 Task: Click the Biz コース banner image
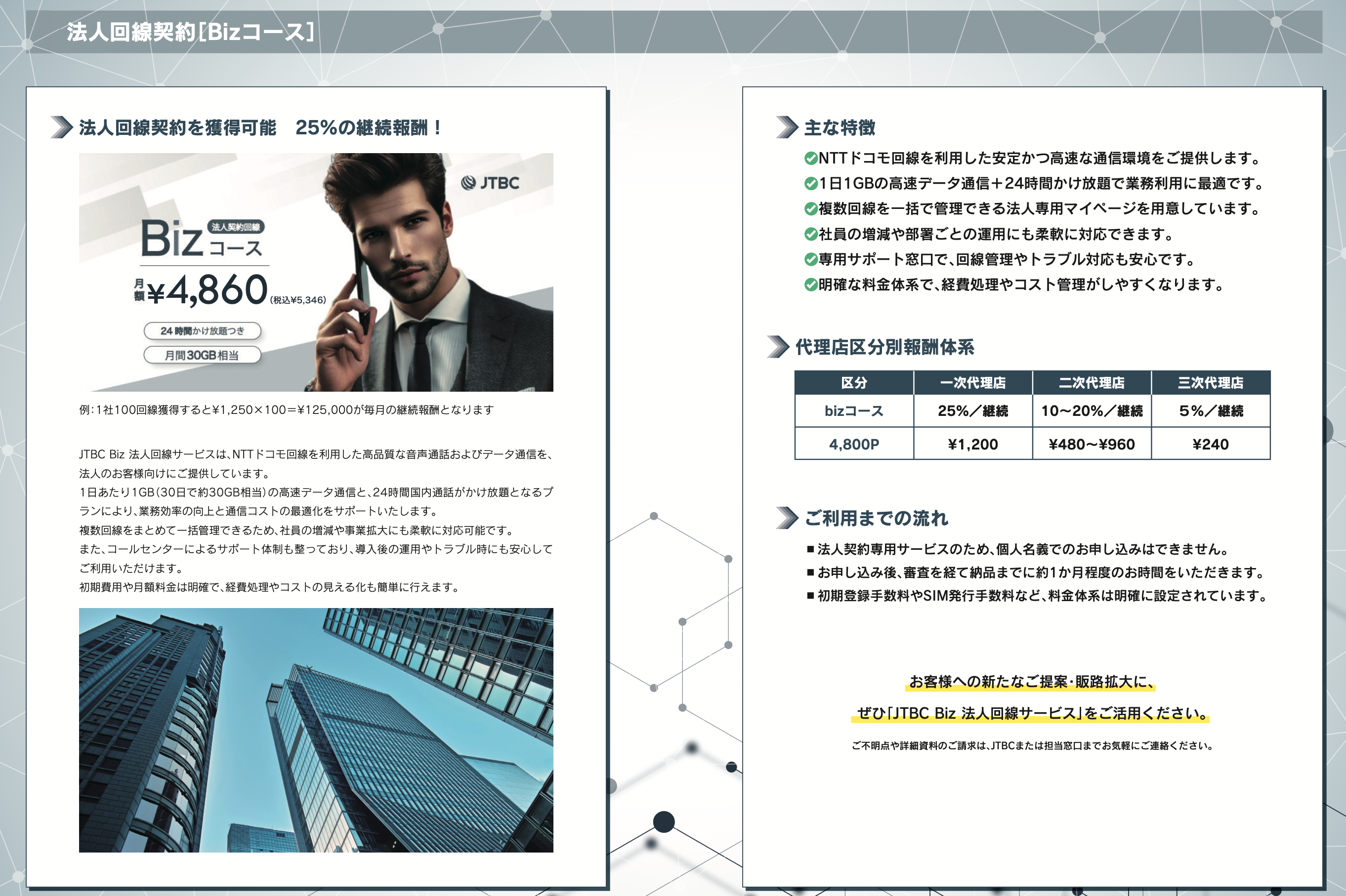coord(316,272)
